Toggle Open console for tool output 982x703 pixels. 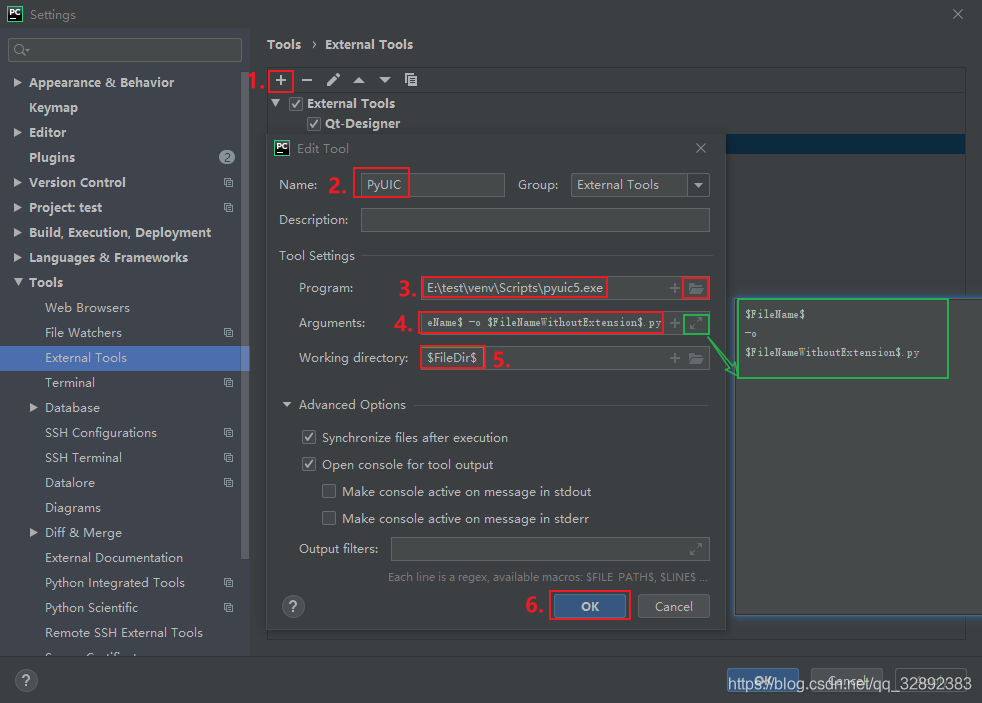(309, 465)
